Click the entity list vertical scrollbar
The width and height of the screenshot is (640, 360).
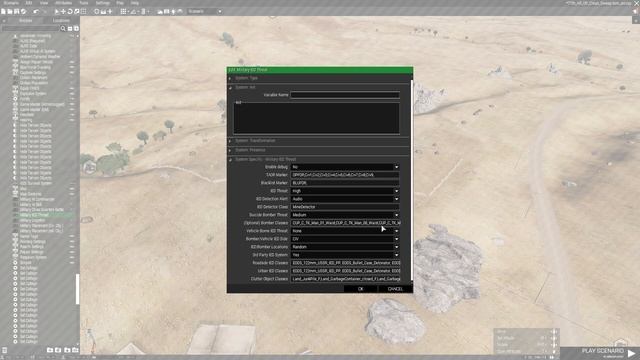point(78,289)
